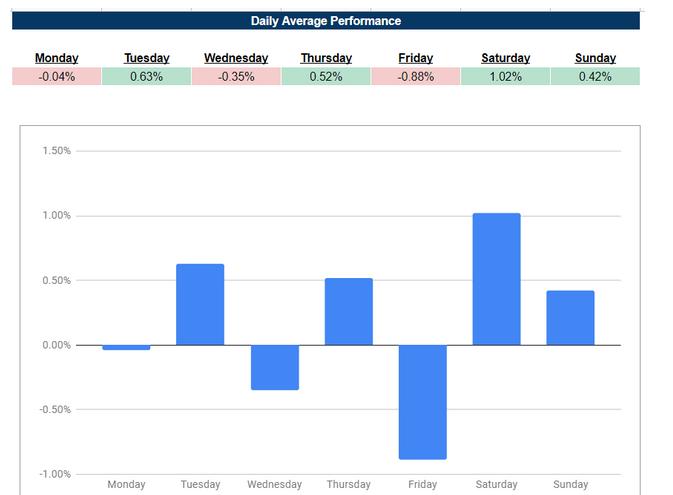Select the Saturday column header cell
Image resolution: width=673 pixels, height=495 pixels.
click(505, 58)
